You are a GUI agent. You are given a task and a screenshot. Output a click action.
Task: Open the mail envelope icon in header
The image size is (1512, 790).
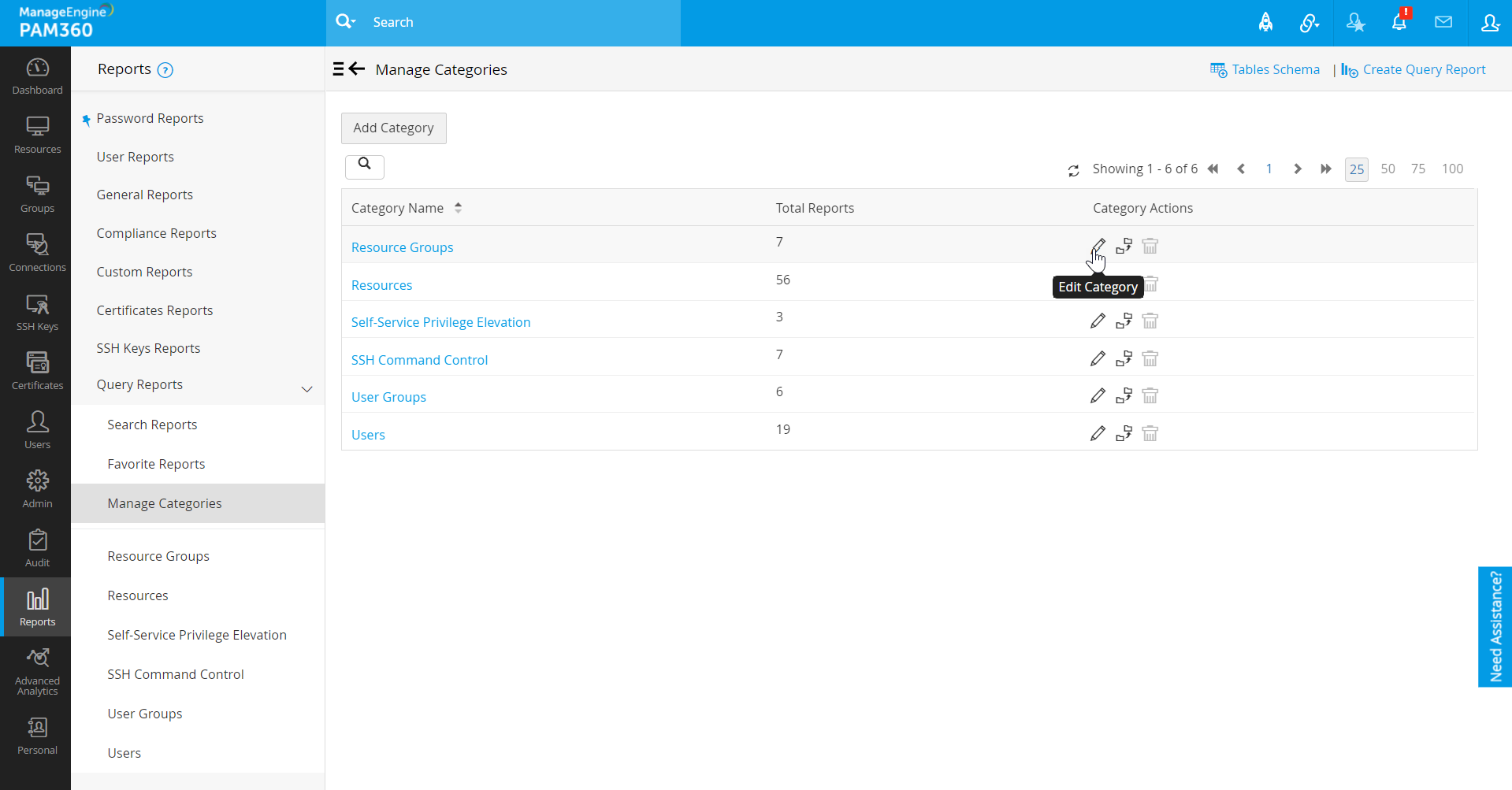[1443, 23]
